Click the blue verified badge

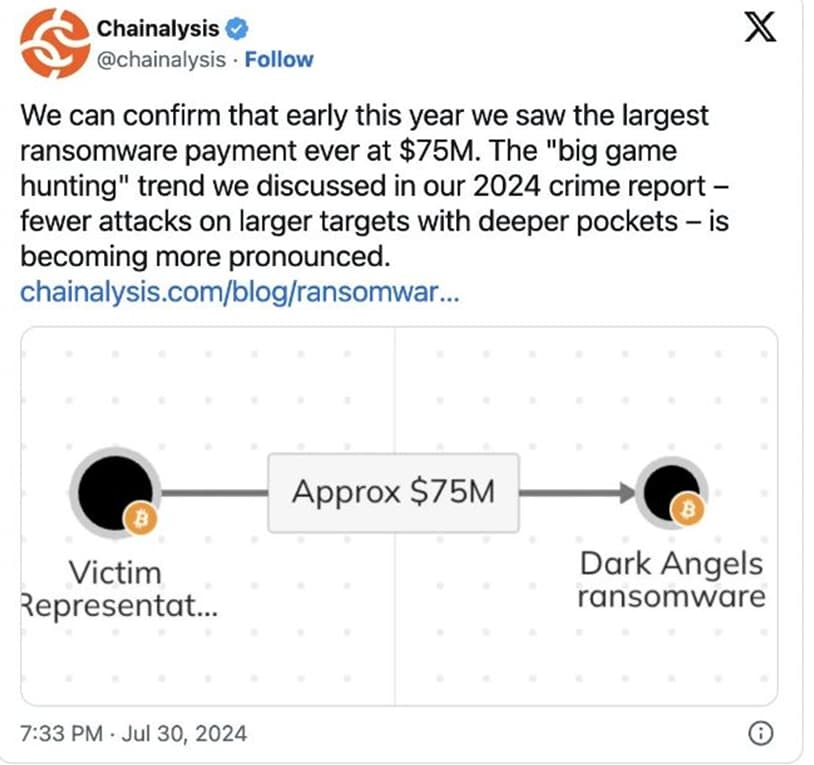(234, 28)
